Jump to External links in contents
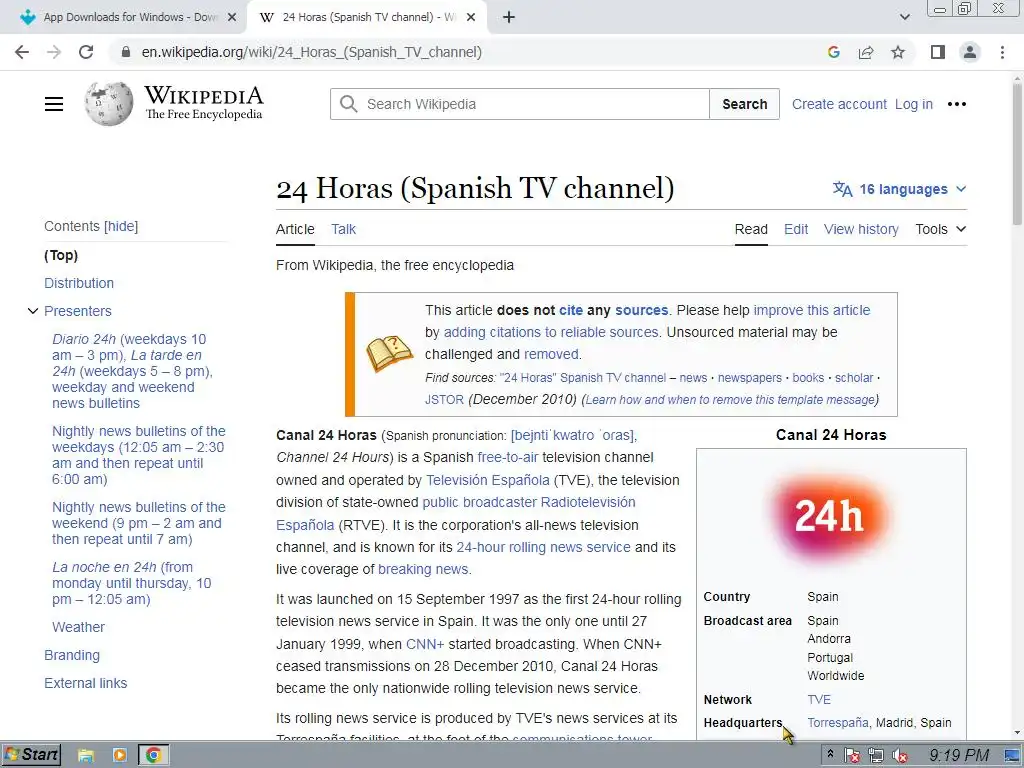Screen dimensions: 1024x768 tap(86, 683)
